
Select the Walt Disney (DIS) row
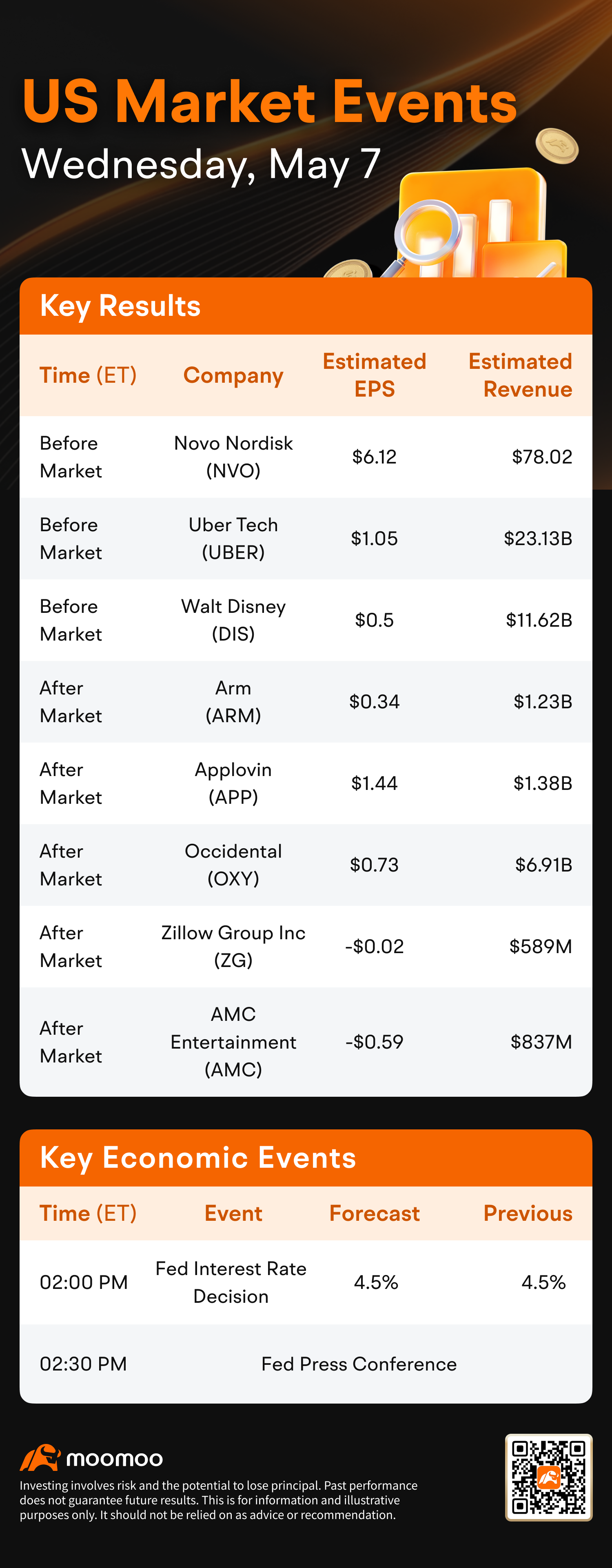[306, 620]
